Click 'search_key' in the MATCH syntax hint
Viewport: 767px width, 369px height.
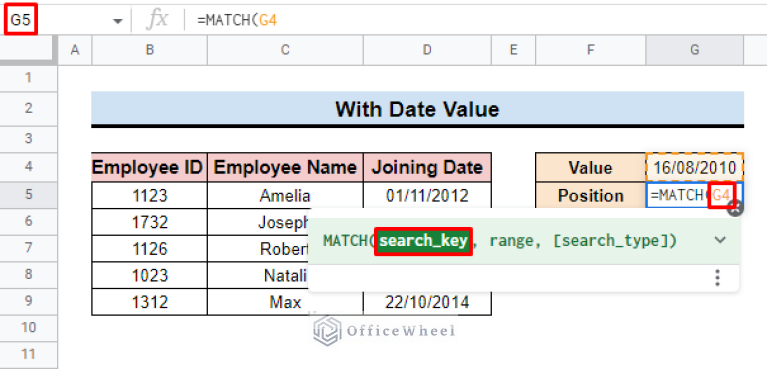click(x=423, y=240)
